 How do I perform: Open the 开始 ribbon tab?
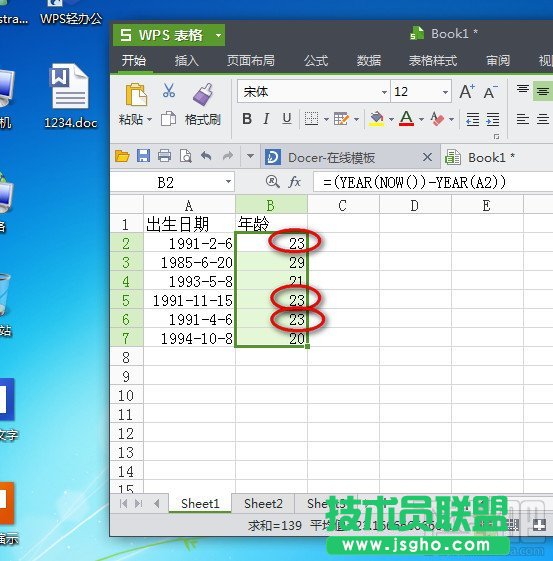pyautogui.click(x=134, y=60)
